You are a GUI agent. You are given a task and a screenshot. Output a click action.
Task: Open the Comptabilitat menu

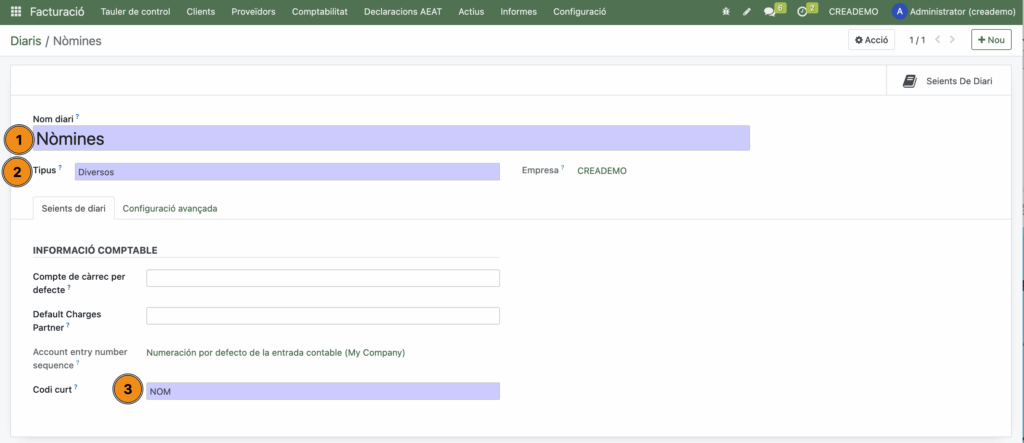(x=319, y=12)
